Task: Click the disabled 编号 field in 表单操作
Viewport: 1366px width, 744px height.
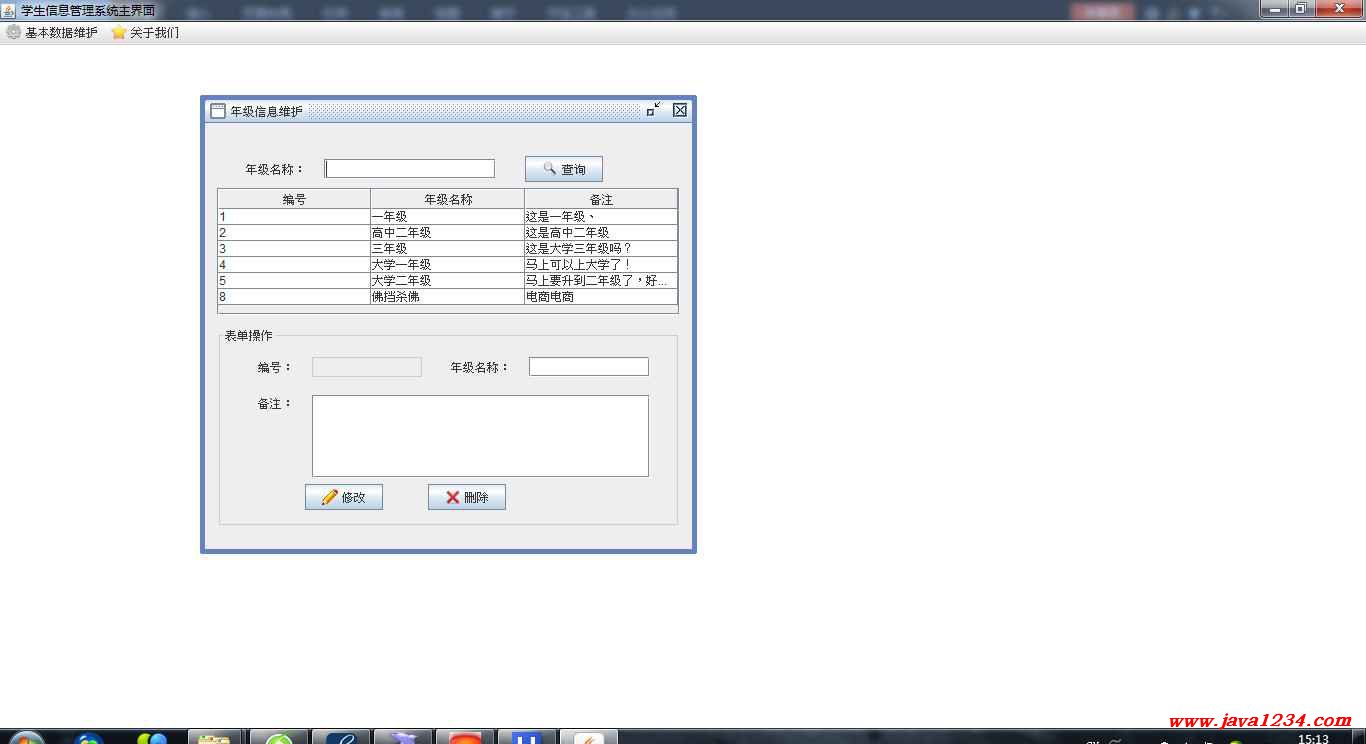Action: tap(367, 367)
